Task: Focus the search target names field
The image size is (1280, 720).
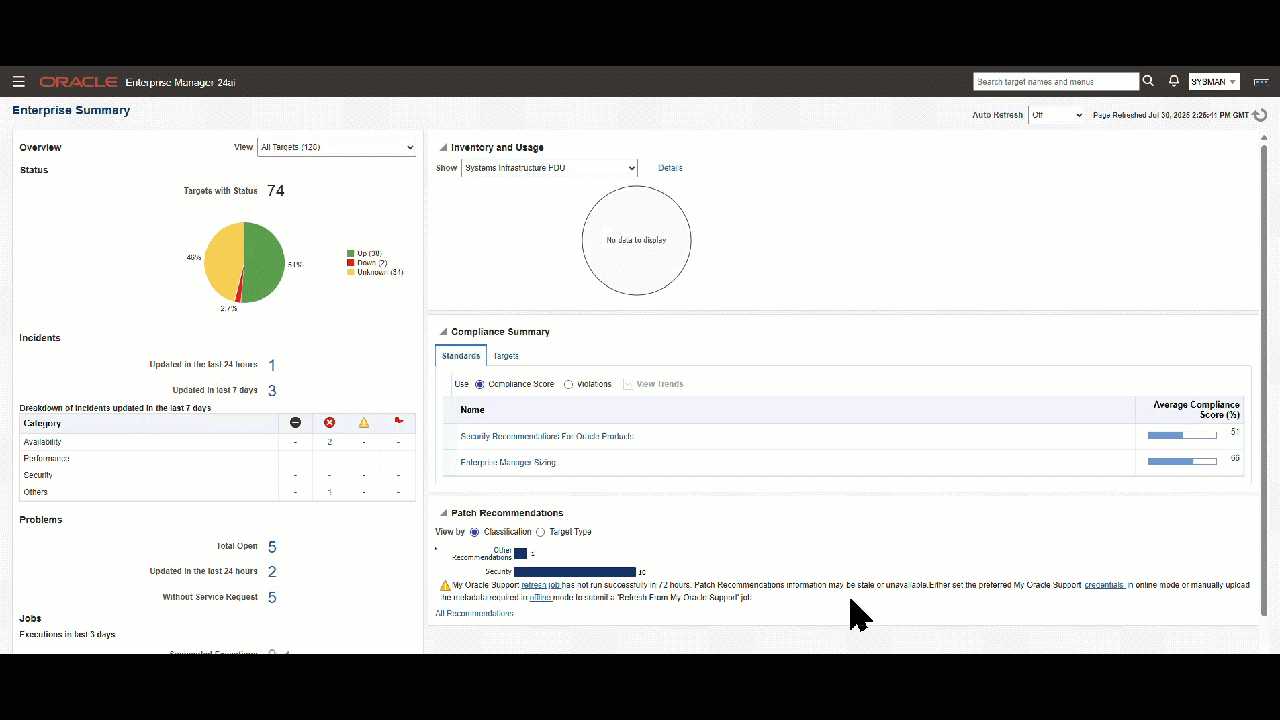Action: click(x=1056, y=82)
